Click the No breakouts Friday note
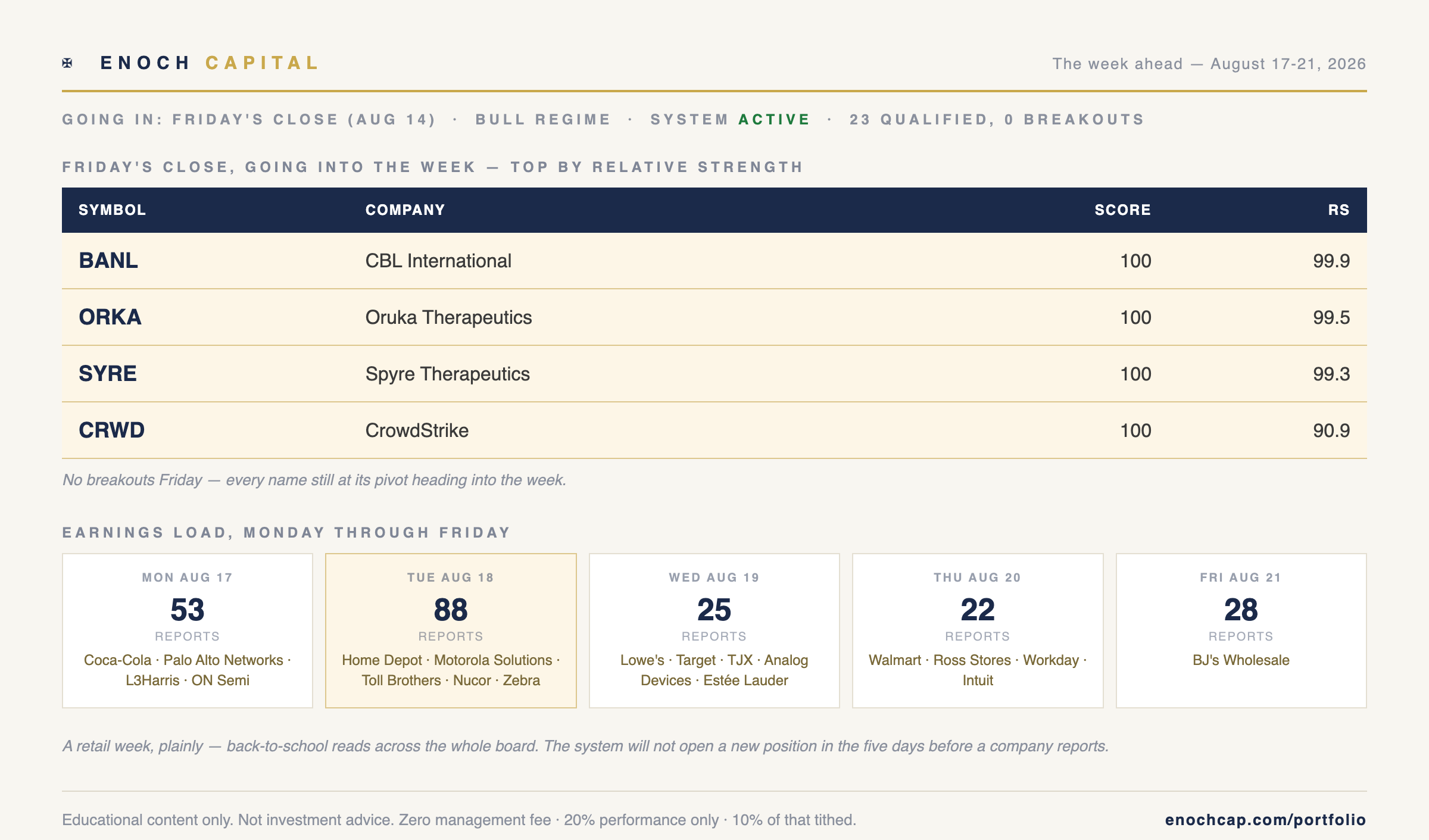 [314, 480]
